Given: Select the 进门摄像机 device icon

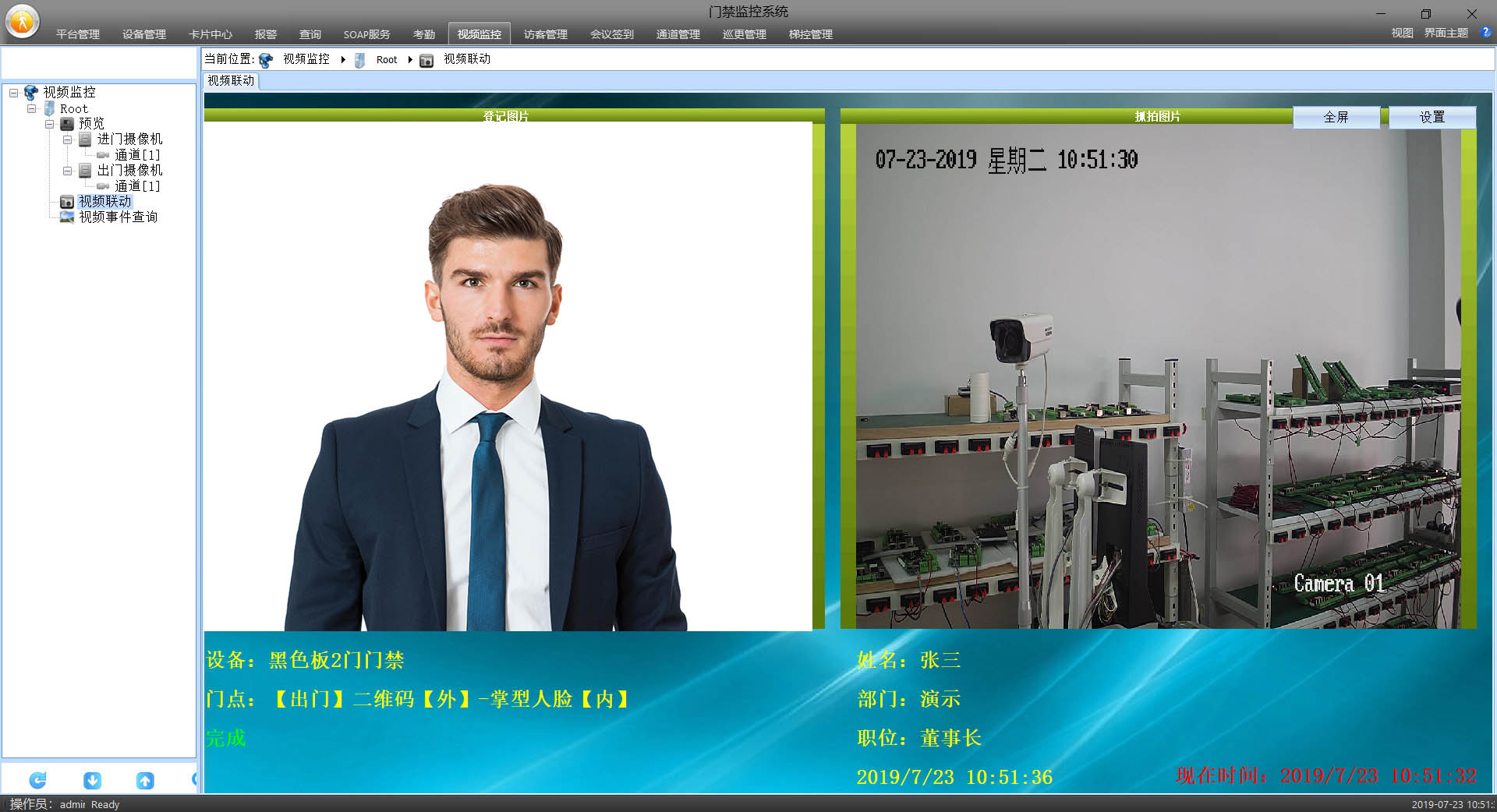Looking at the screenshot, I should point(85,139).
